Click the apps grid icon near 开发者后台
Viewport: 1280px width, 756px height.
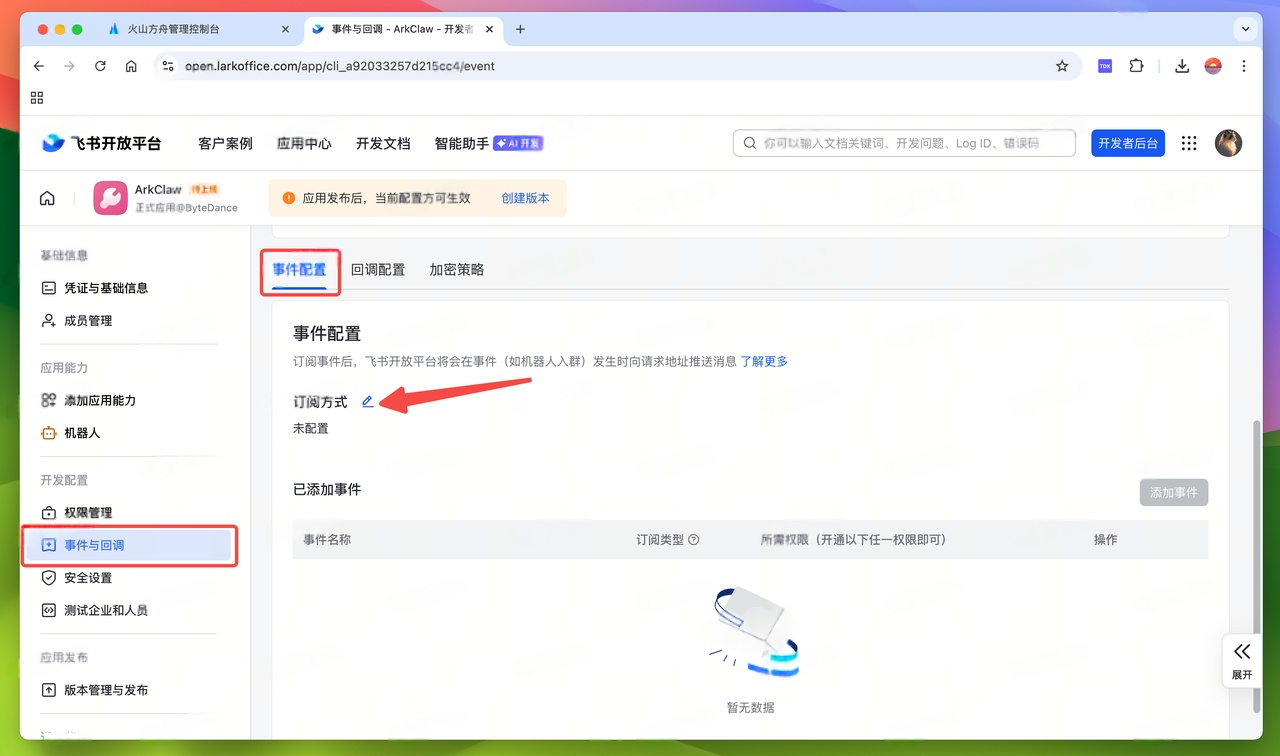coord(1188,143)
